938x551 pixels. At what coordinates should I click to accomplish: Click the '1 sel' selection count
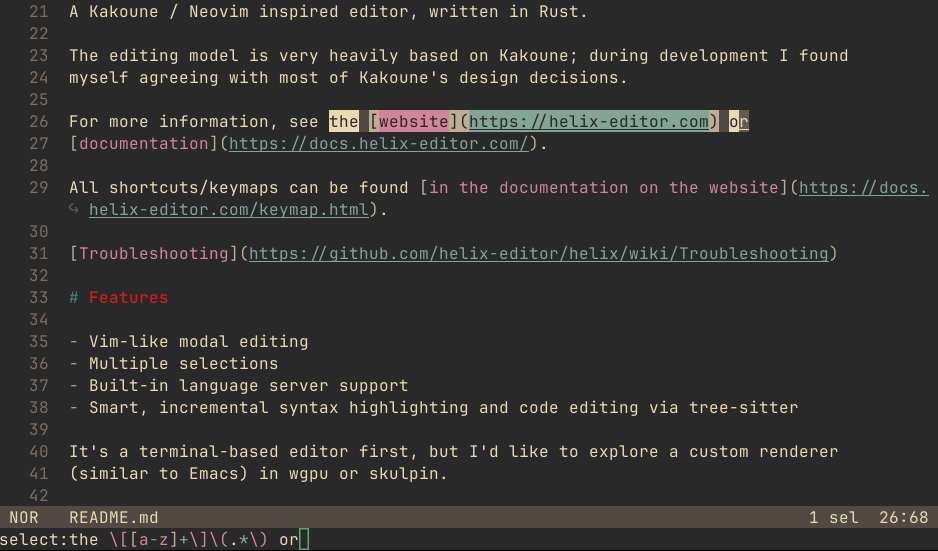click(833, 517)
